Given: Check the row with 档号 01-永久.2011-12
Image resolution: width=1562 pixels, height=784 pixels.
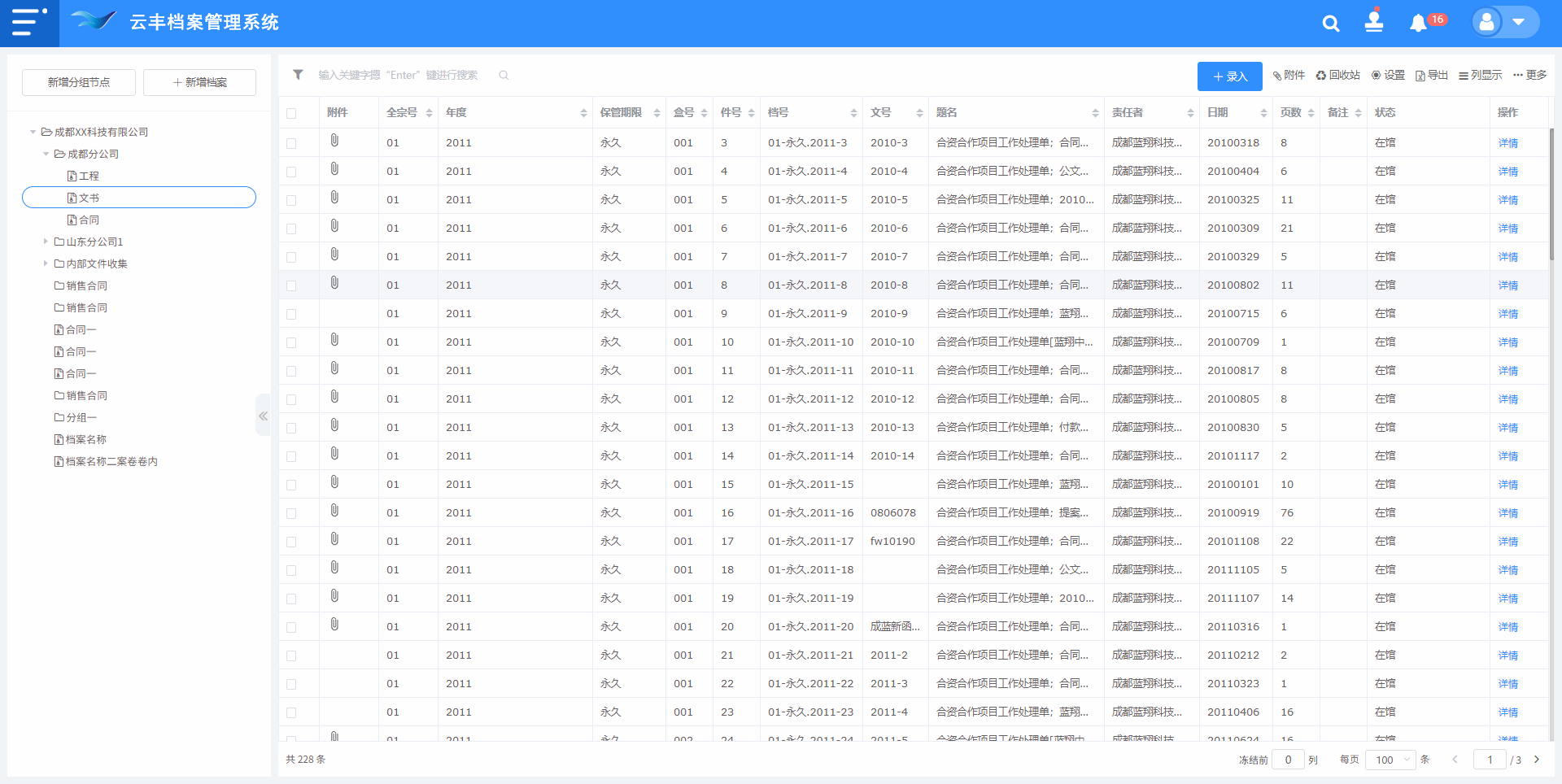Looking at the screenshot, I should coord(291,399).
